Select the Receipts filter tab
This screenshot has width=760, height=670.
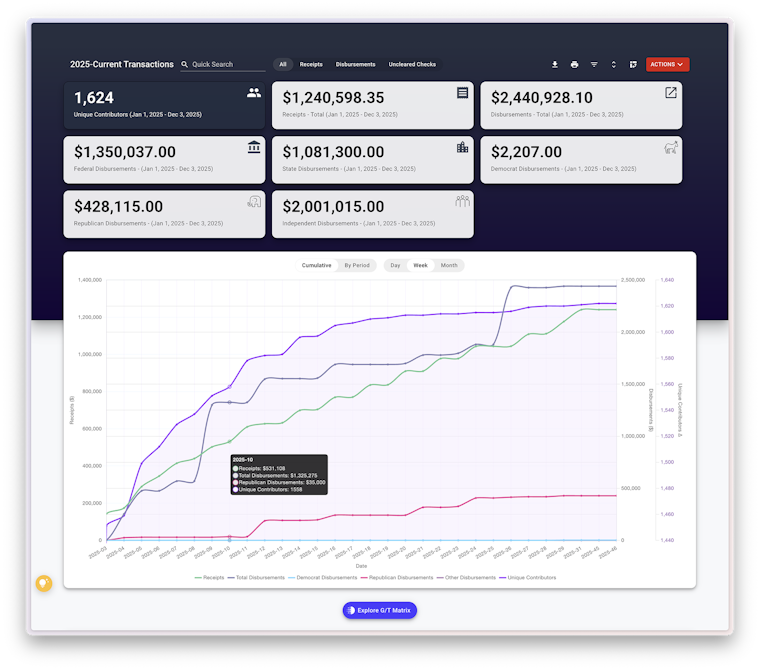tap(311, 64)
